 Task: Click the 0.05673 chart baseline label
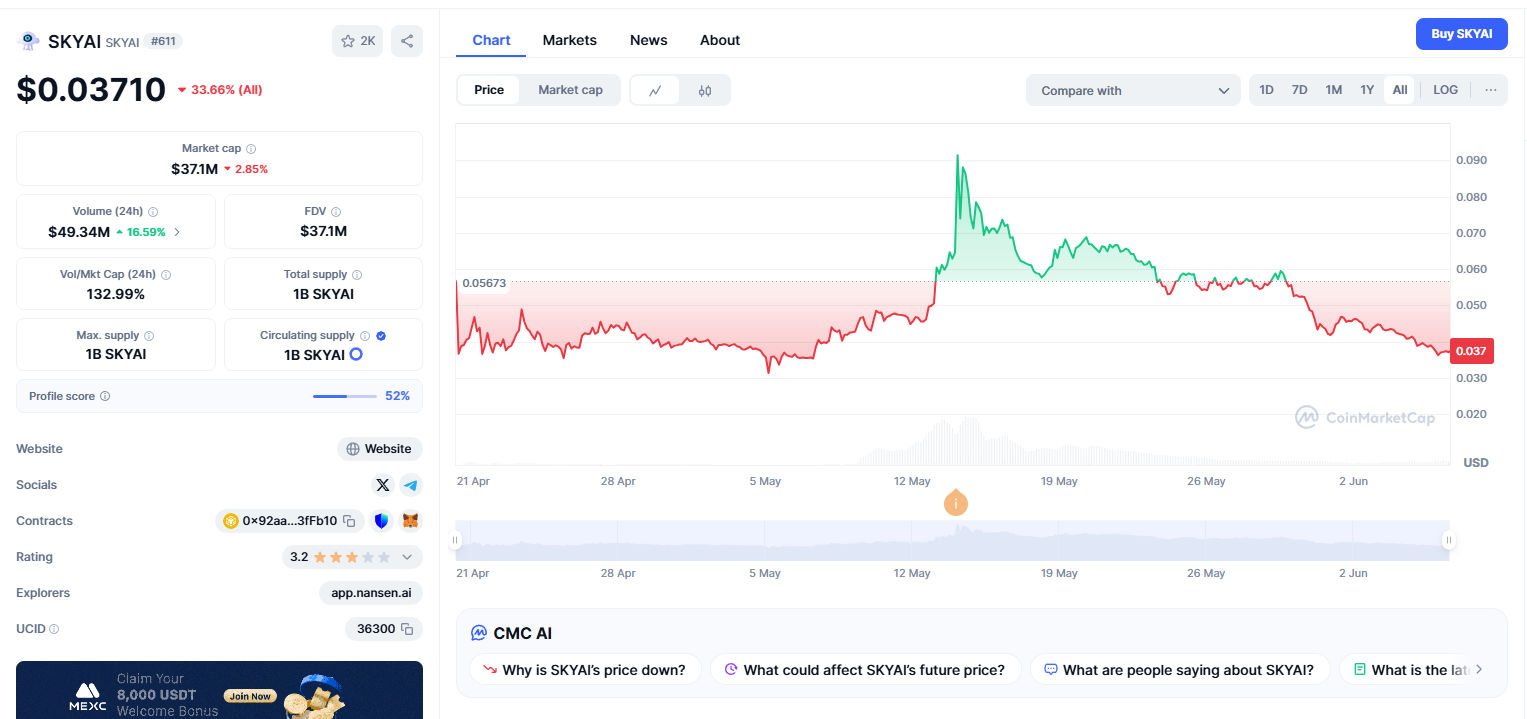coord(483,283)
